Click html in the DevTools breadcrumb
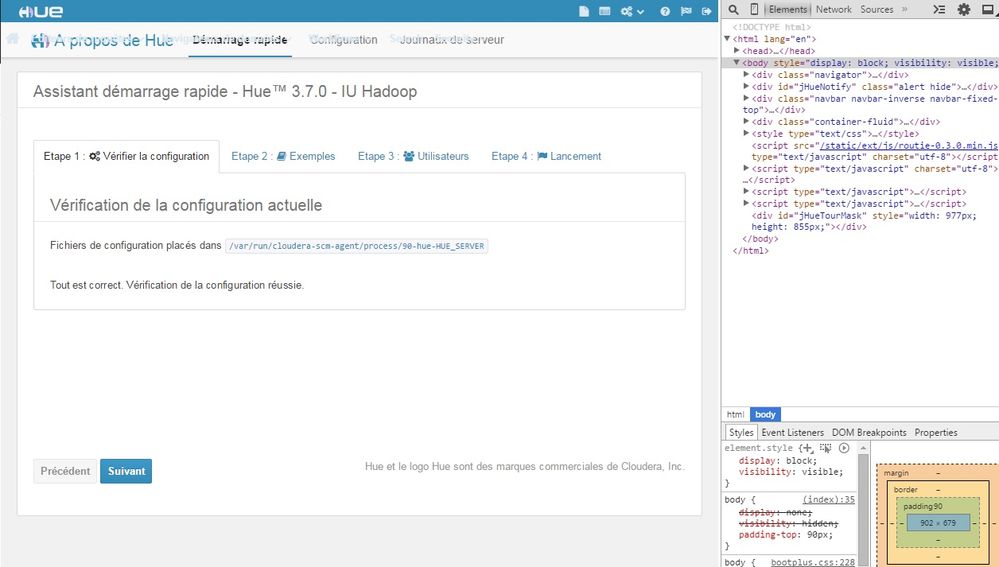 (x=735, y=414)
